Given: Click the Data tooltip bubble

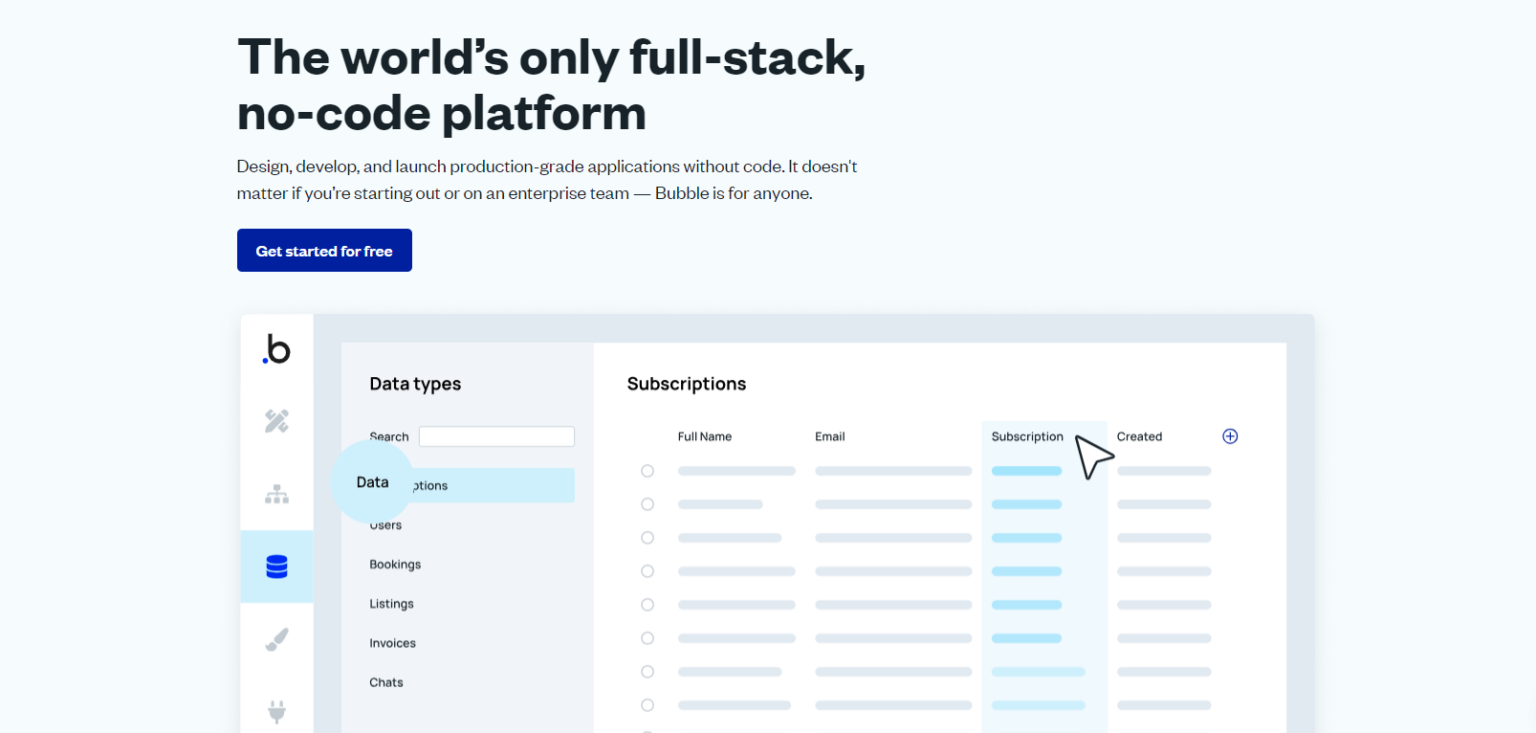Looking at the screenshot, I should point(371,482).
